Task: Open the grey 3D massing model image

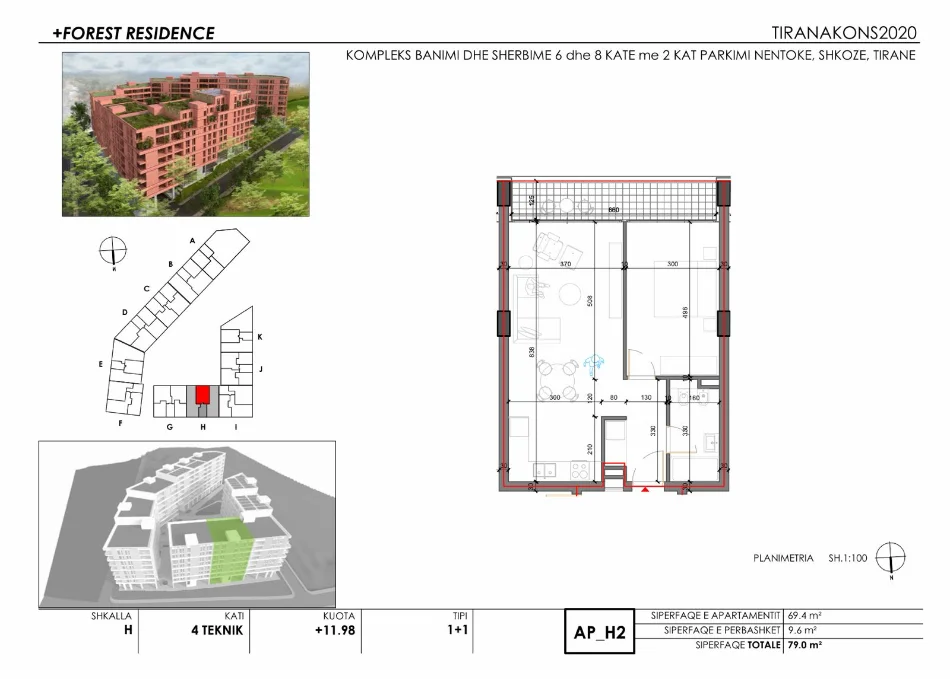Action: (187, 524)
